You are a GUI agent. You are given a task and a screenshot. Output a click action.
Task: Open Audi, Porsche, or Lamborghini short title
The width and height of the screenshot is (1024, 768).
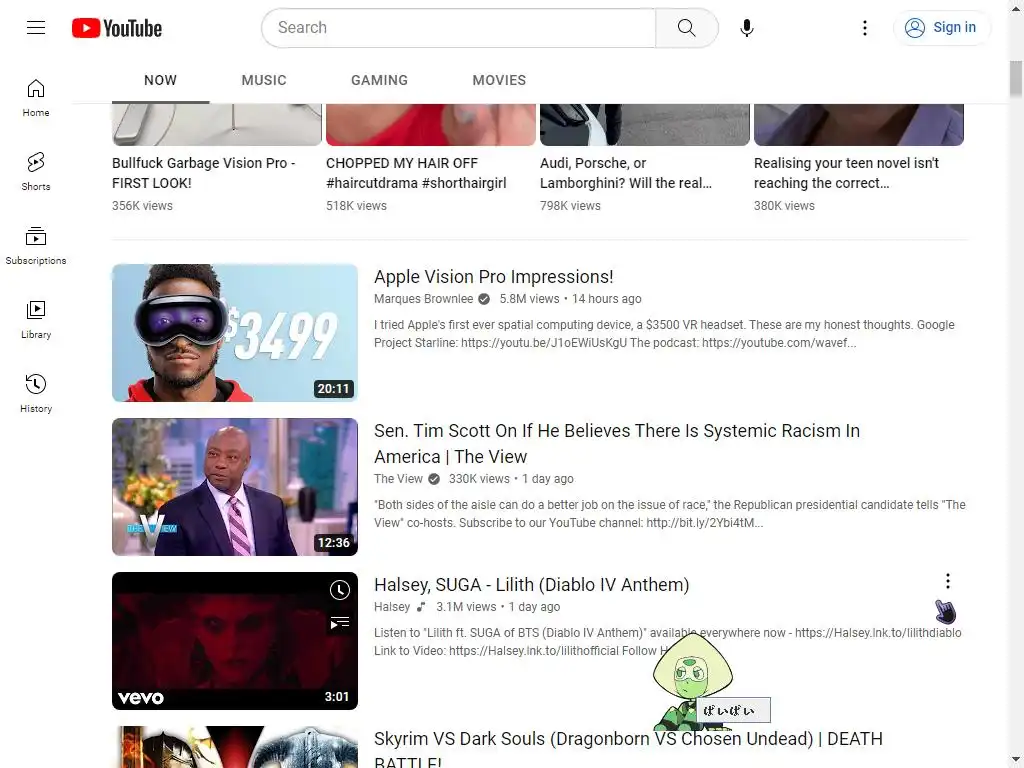coord(626,173)
